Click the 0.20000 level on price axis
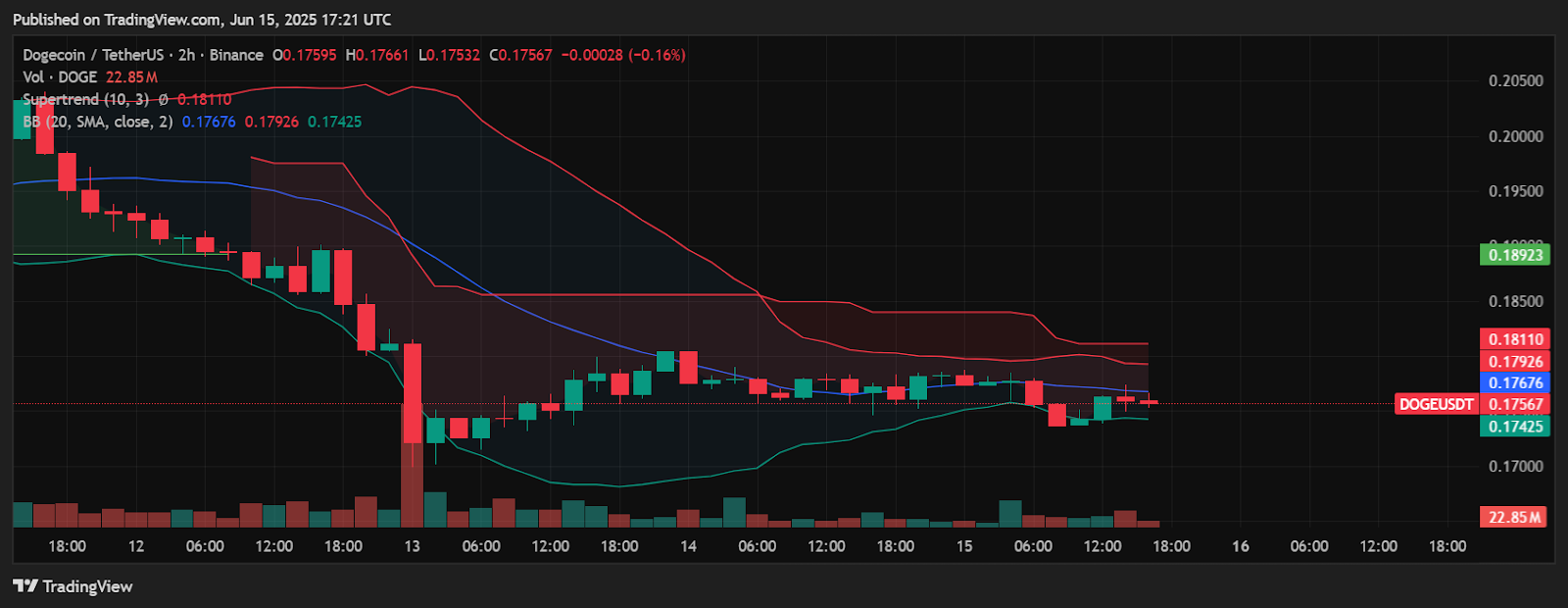The width and height of the screenshot is (1568, 608). pyautogui.click(x=1515, y=136)
